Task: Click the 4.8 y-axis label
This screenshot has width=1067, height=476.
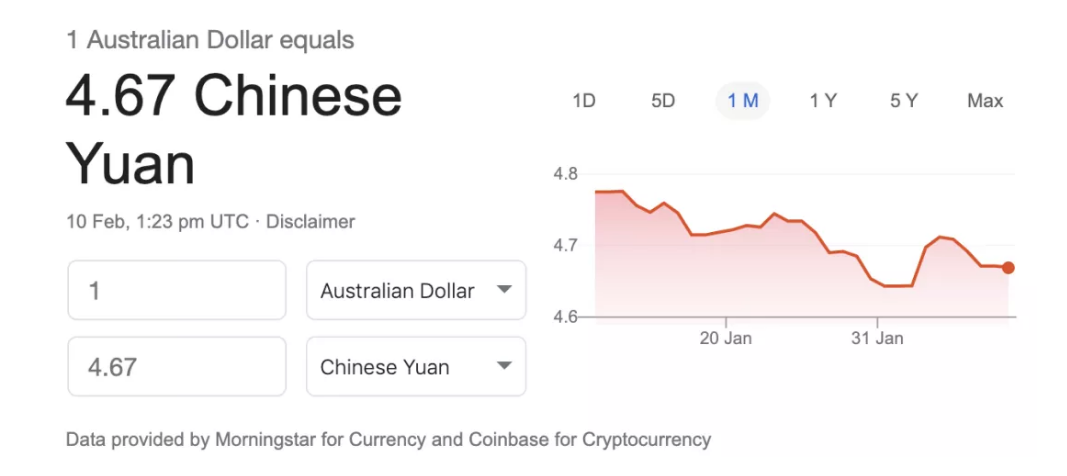Action: pos(565,173)
